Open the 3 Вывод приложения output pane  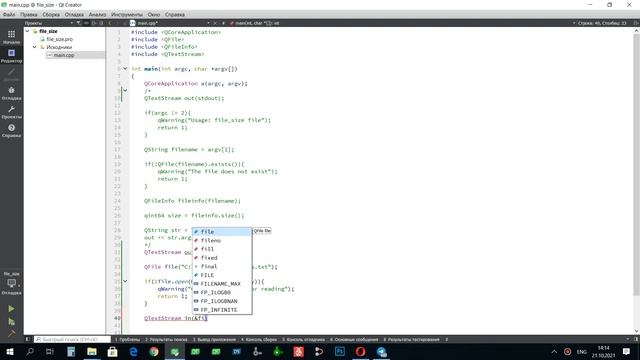(x=214, y=339)
